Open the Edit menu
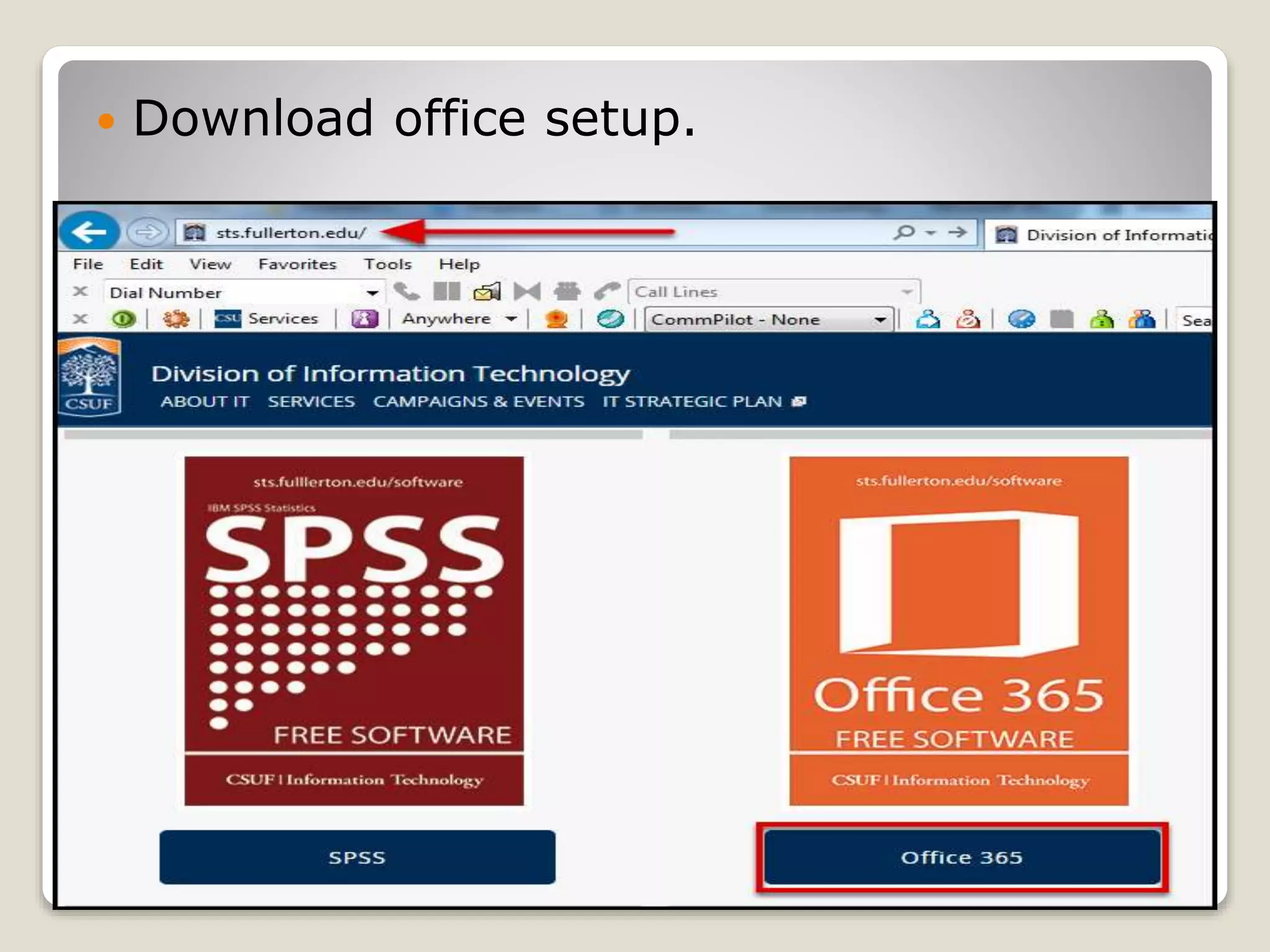Screen dimensions: 1270x952 (146, 264)
